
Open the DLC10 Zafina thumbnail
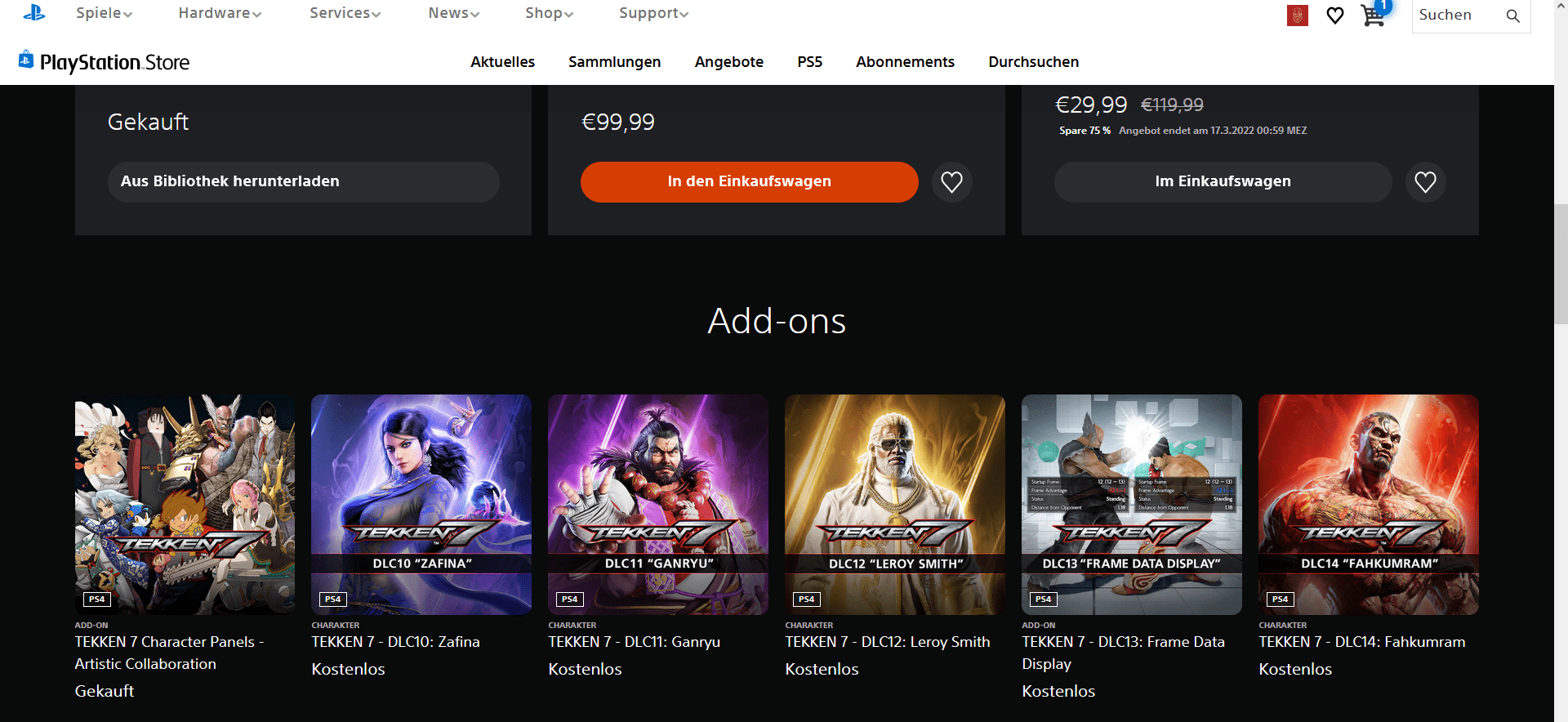point(421,505)
